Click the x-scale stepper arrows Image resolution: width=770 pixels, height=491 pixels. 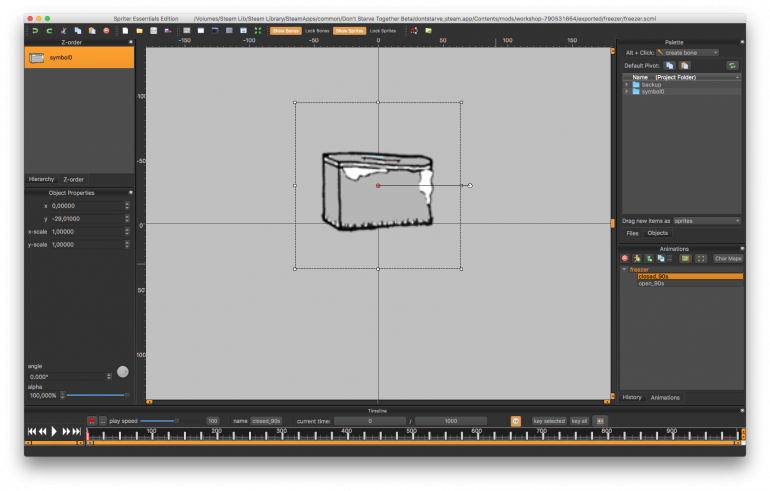(x=127, y=231)
